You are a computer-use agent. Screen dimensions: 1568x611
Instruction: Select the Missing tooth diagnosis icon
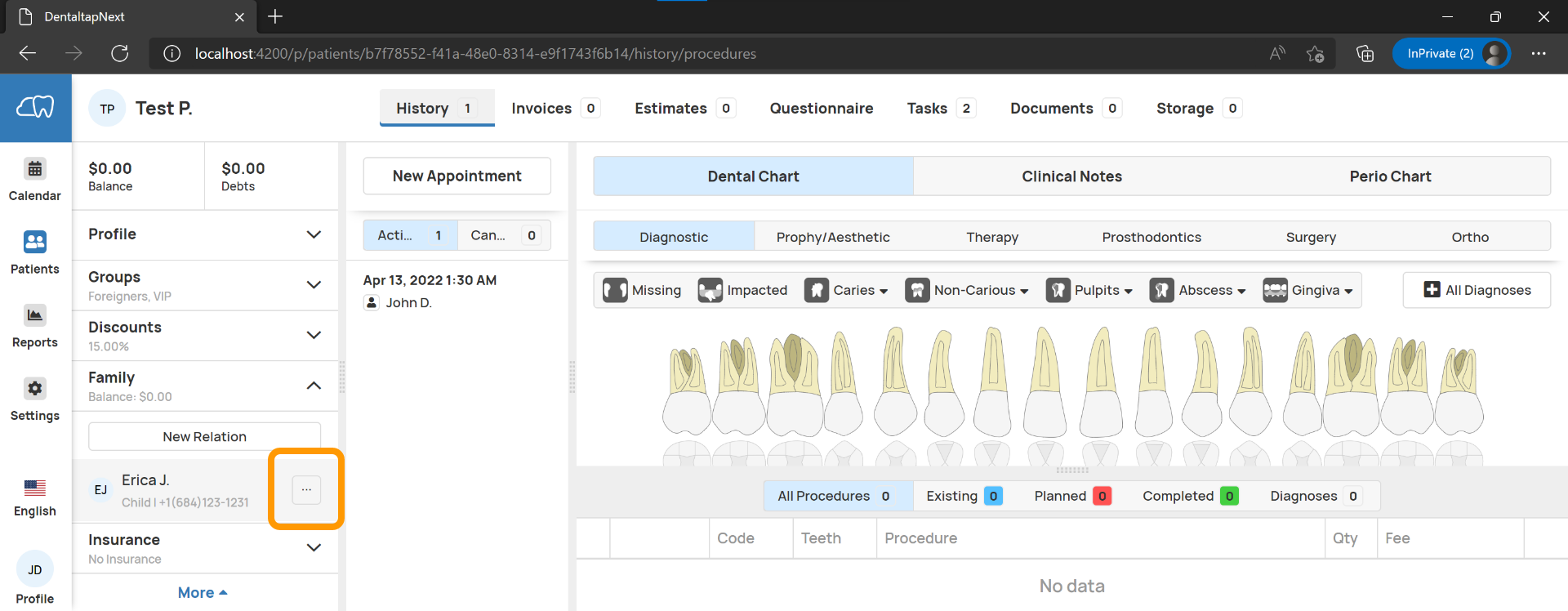point(615,290)
